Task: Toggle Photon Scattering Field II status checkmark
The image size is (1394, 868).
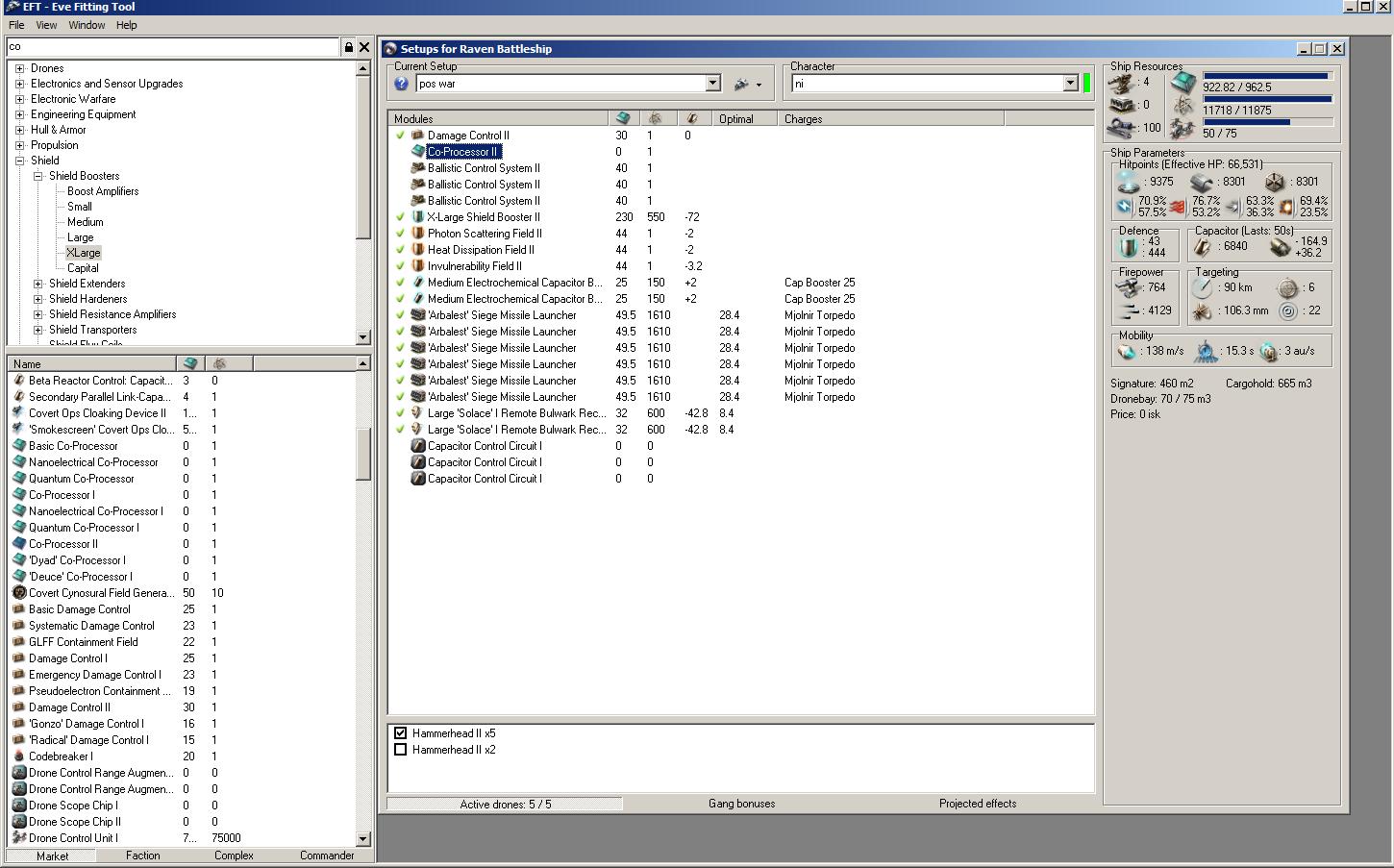Action: point(400,234)
